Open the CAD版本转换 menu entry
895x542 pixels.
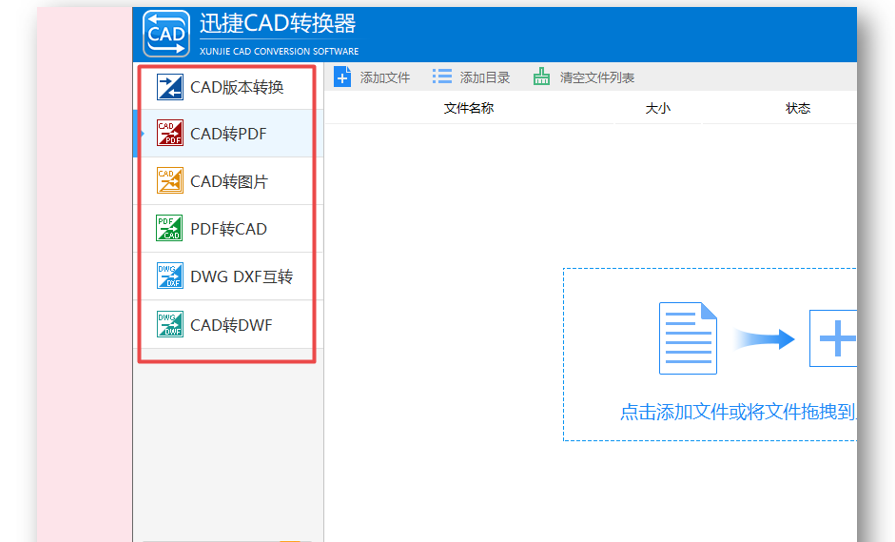(227, 87)
